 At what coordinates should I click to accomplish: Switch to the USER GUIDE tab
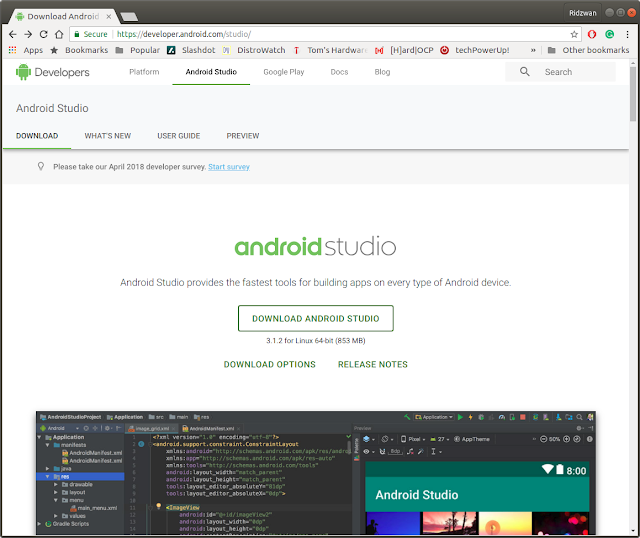point(179,136)
